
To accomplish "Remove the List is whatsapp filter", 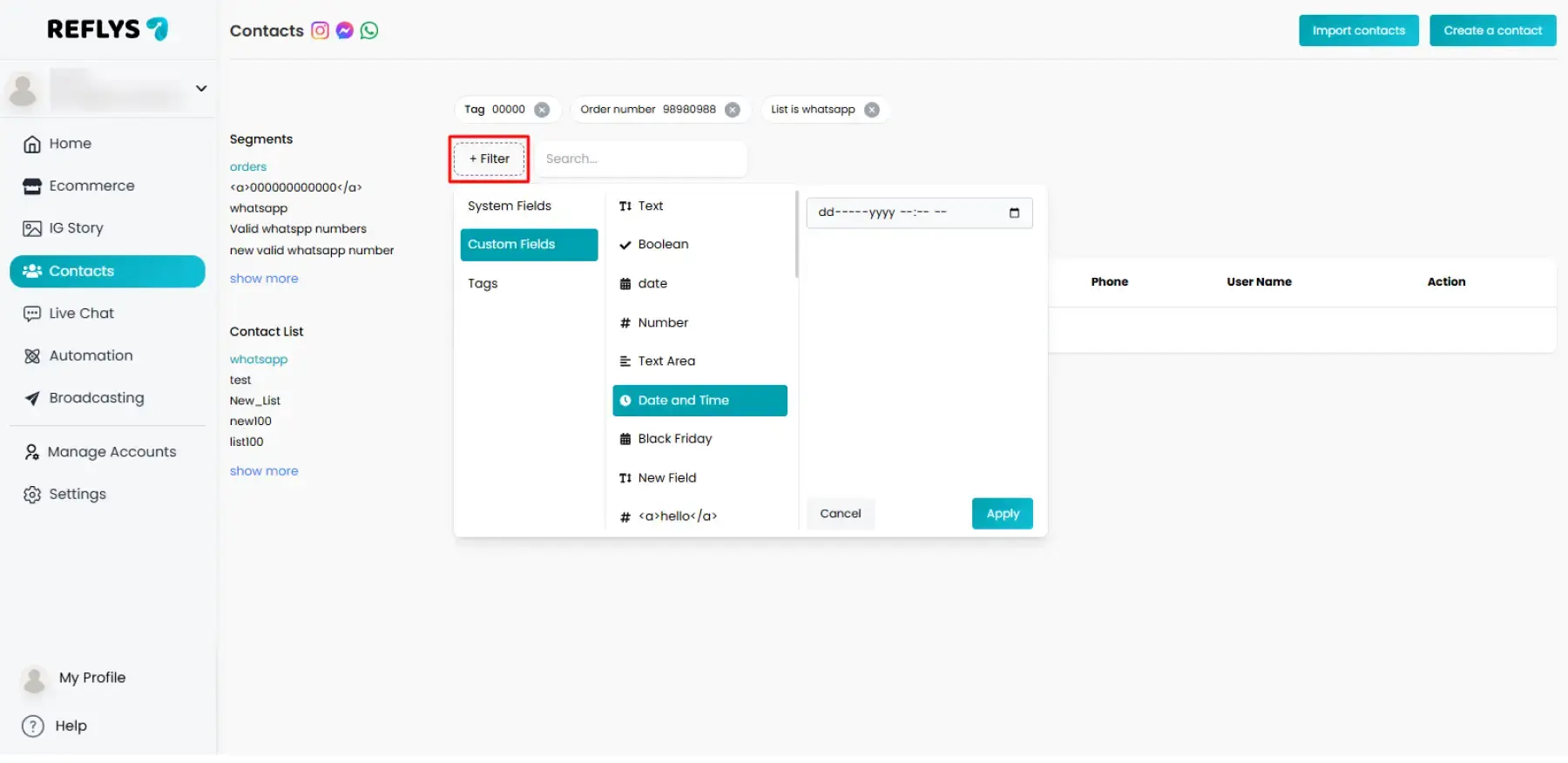I will [872, 110].
